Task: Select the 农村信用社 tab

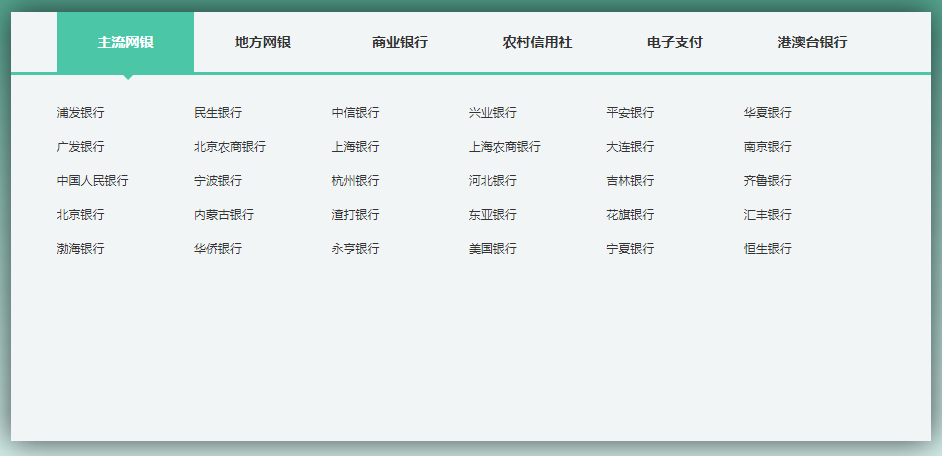Action: (537, 42)
